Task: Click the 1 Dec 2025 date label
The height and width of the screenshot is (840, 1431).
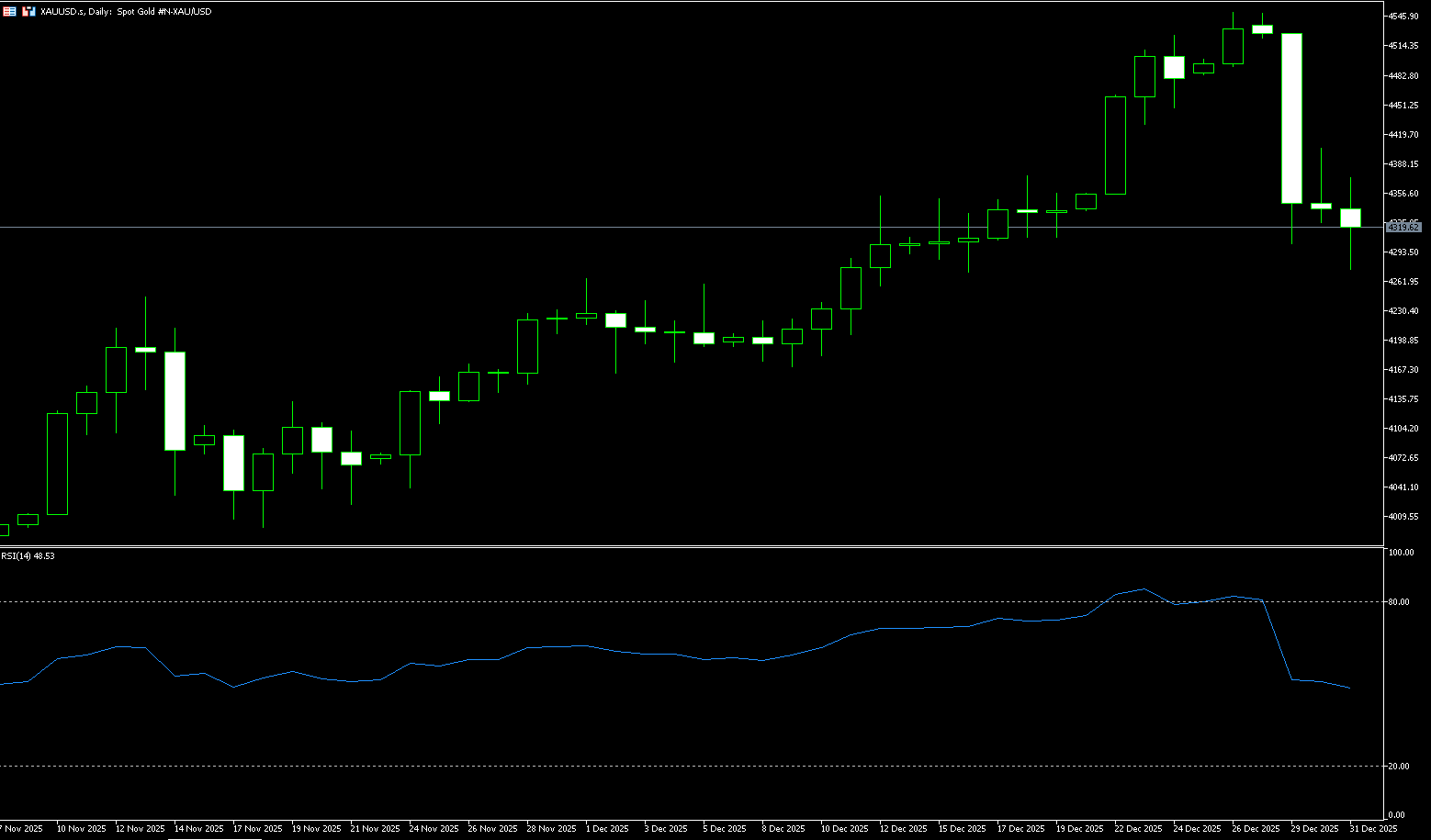Action: point(607,828)
